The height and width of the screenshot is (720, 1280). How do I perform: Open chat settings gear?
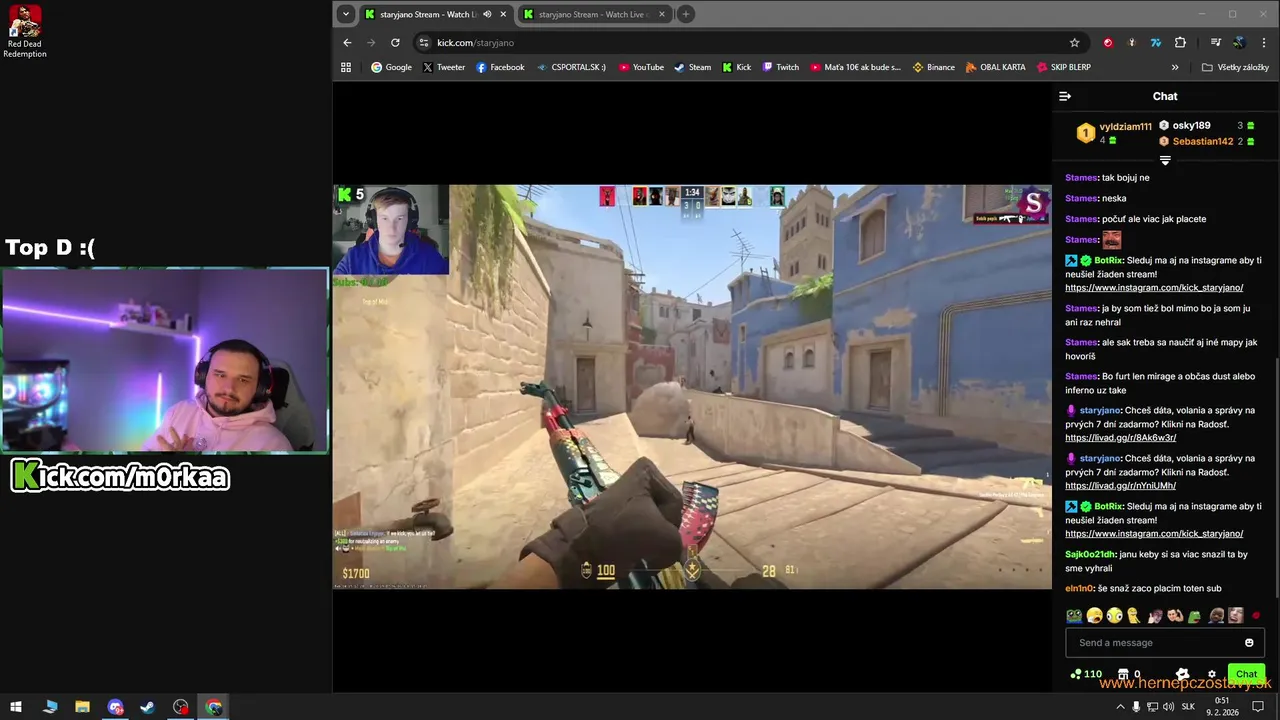pyautogui.click(x=1212, y=674)
